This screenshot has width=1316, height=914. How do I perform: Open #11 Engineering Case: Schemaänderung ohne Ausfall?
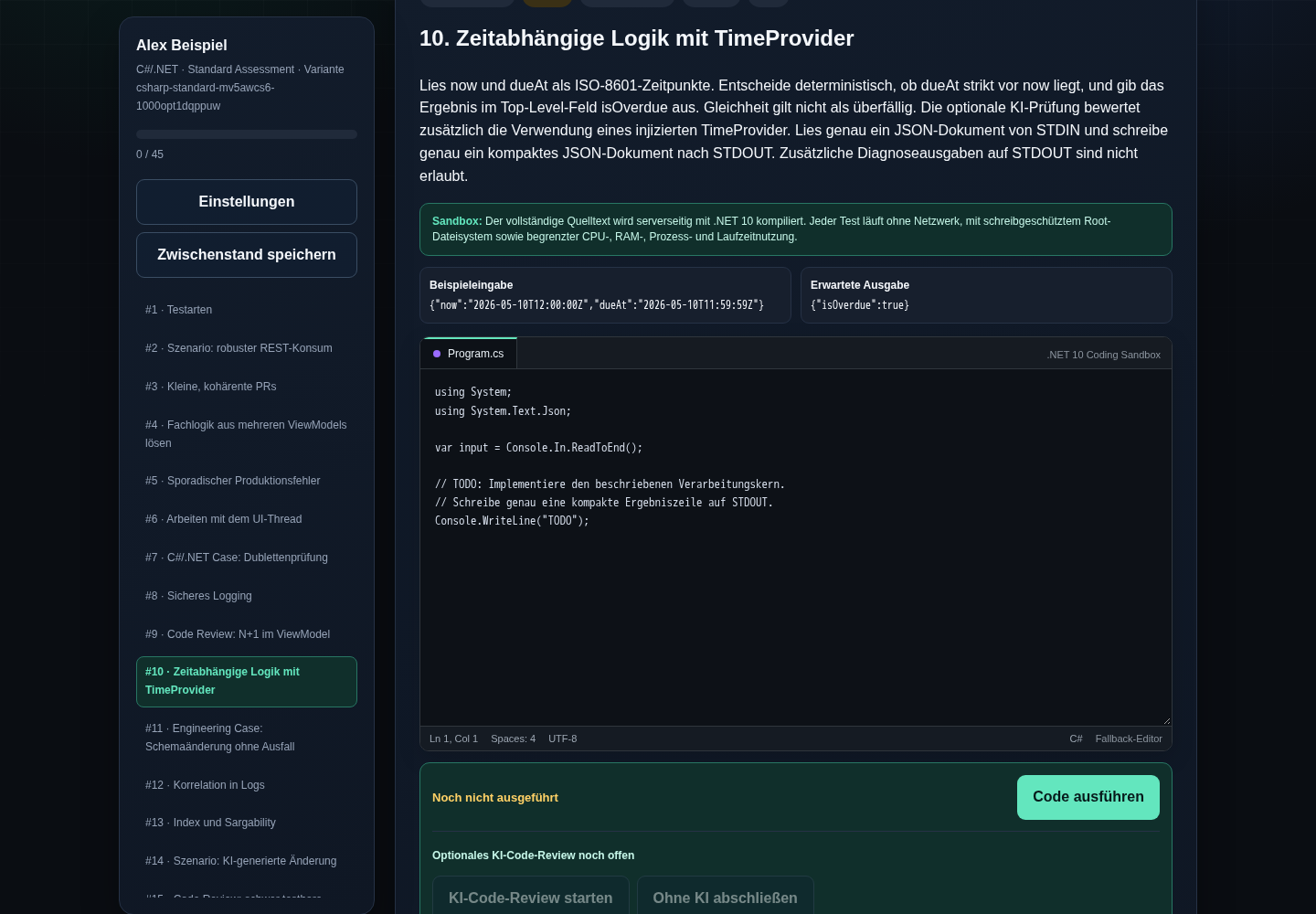247,738
